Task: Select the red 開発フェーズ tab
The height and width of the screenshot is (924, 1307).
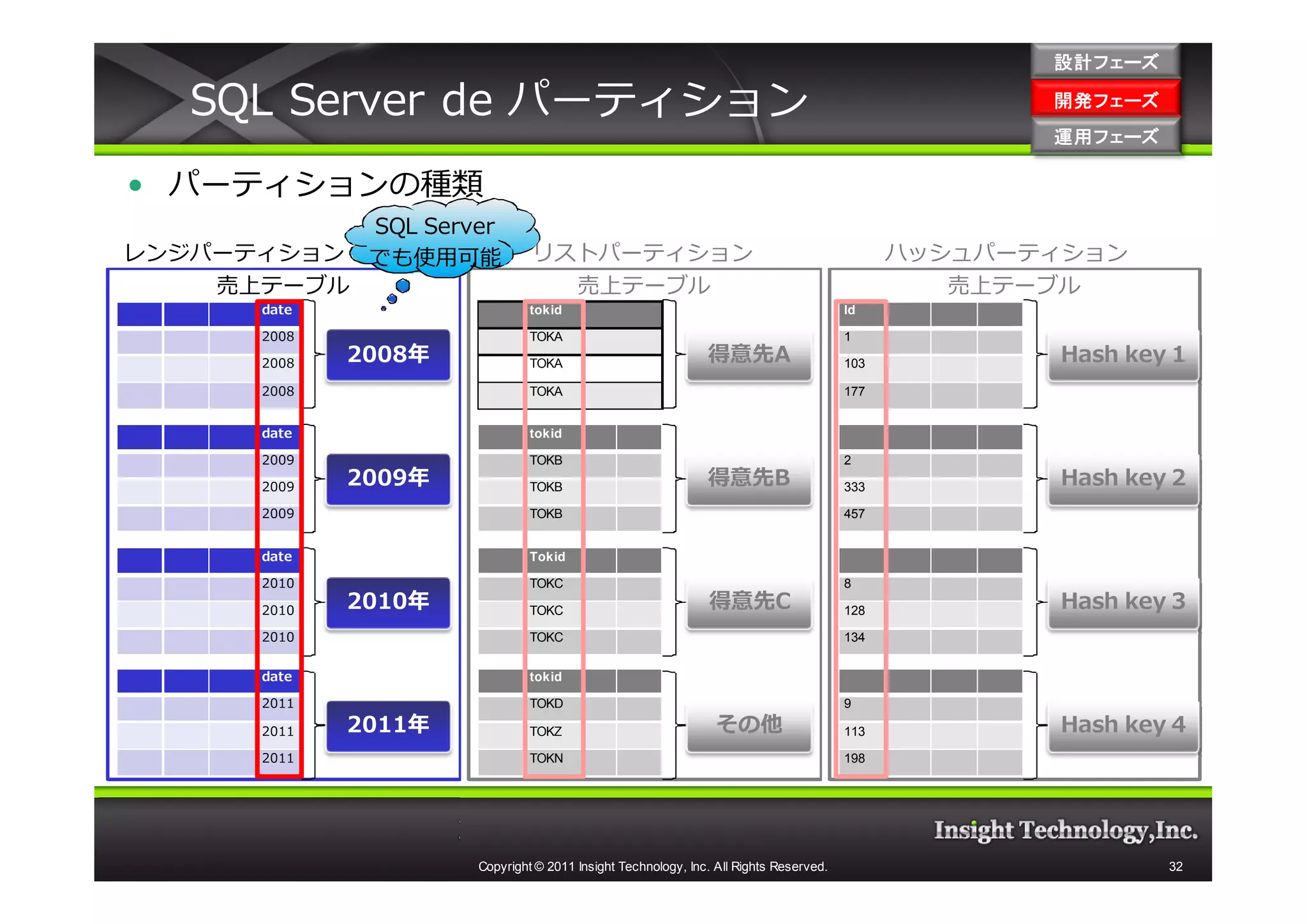Action: tap(1105, 100)
